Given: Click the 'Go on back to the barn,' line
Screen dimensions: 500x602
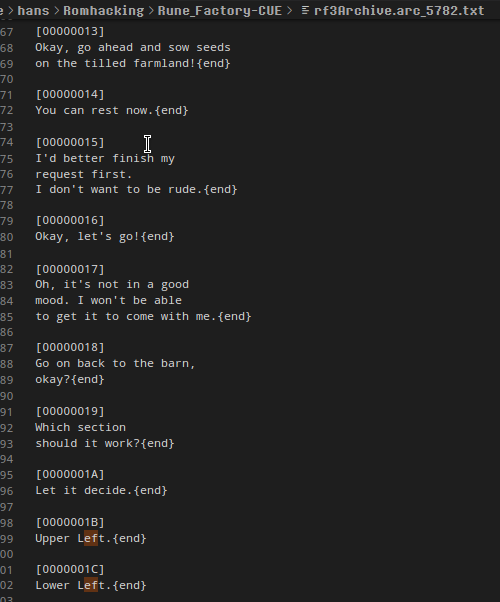Looking at the screenshot, I should point(115,363).
